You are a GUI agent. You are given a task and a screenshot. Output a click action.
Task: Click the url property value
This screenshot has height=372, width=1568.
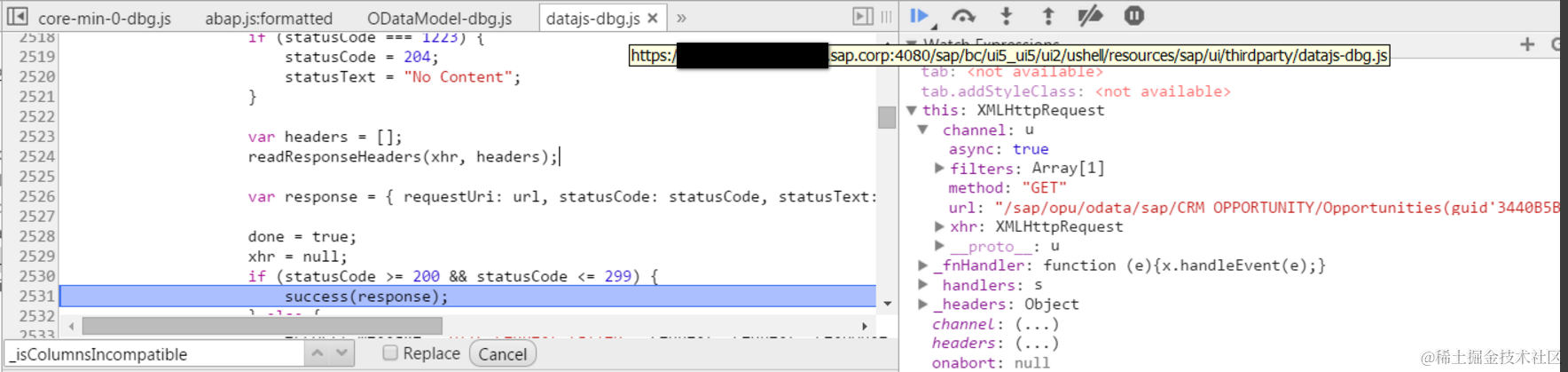1277,208
